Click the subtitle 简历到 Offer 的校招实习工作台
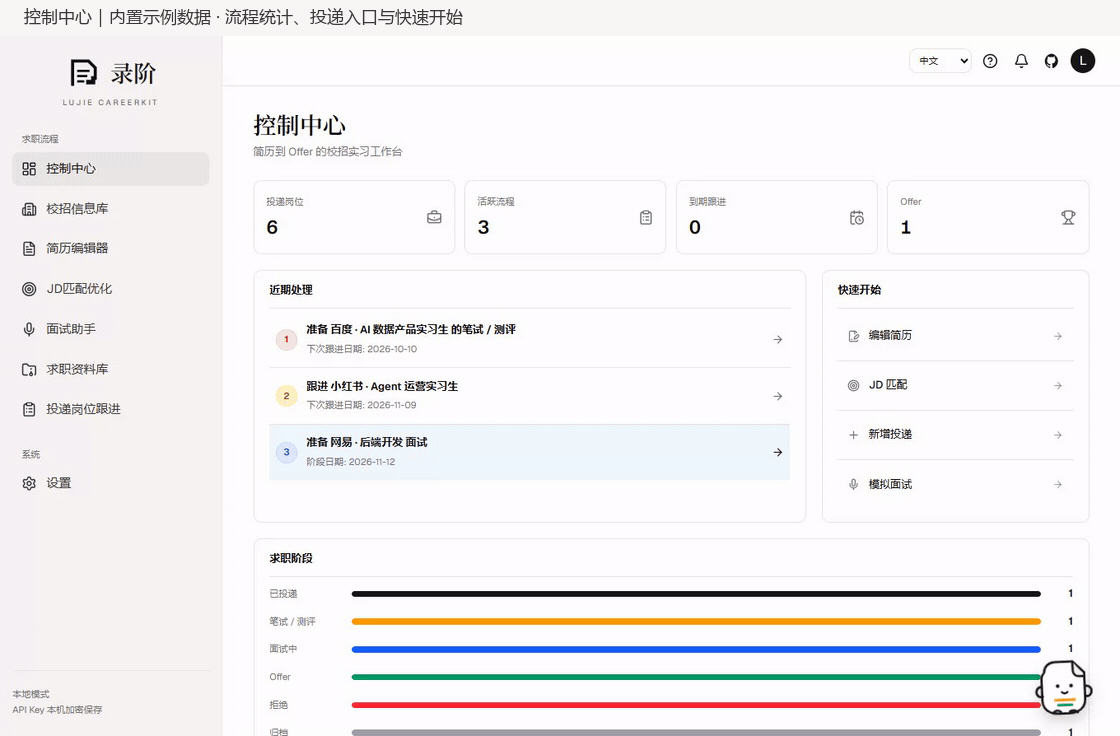The width and height of the screenshot is (1120, 736). click(x=328, y=151)
